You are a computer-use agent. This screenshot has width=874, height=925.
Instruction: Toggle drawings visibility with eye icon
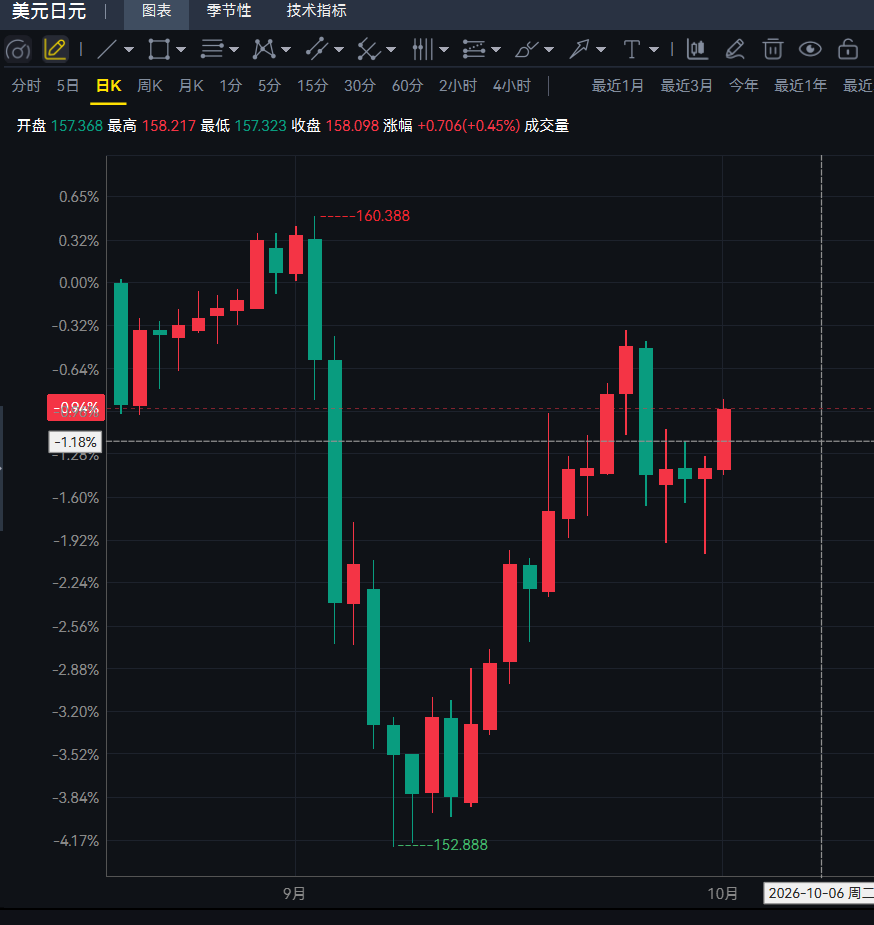[x=810, y=50]
